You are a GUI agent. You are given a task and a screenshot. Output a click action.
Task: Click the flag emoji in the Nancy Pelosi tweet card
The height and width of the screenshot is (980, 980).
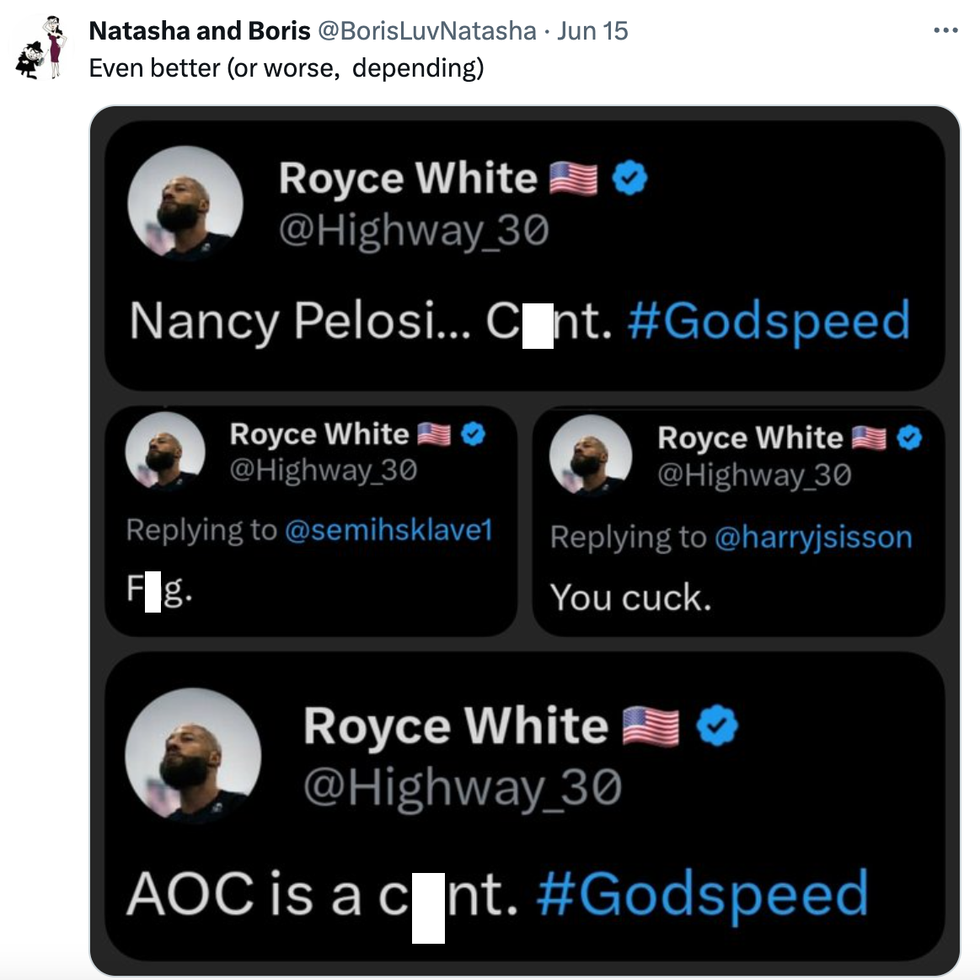click(574, 179)
